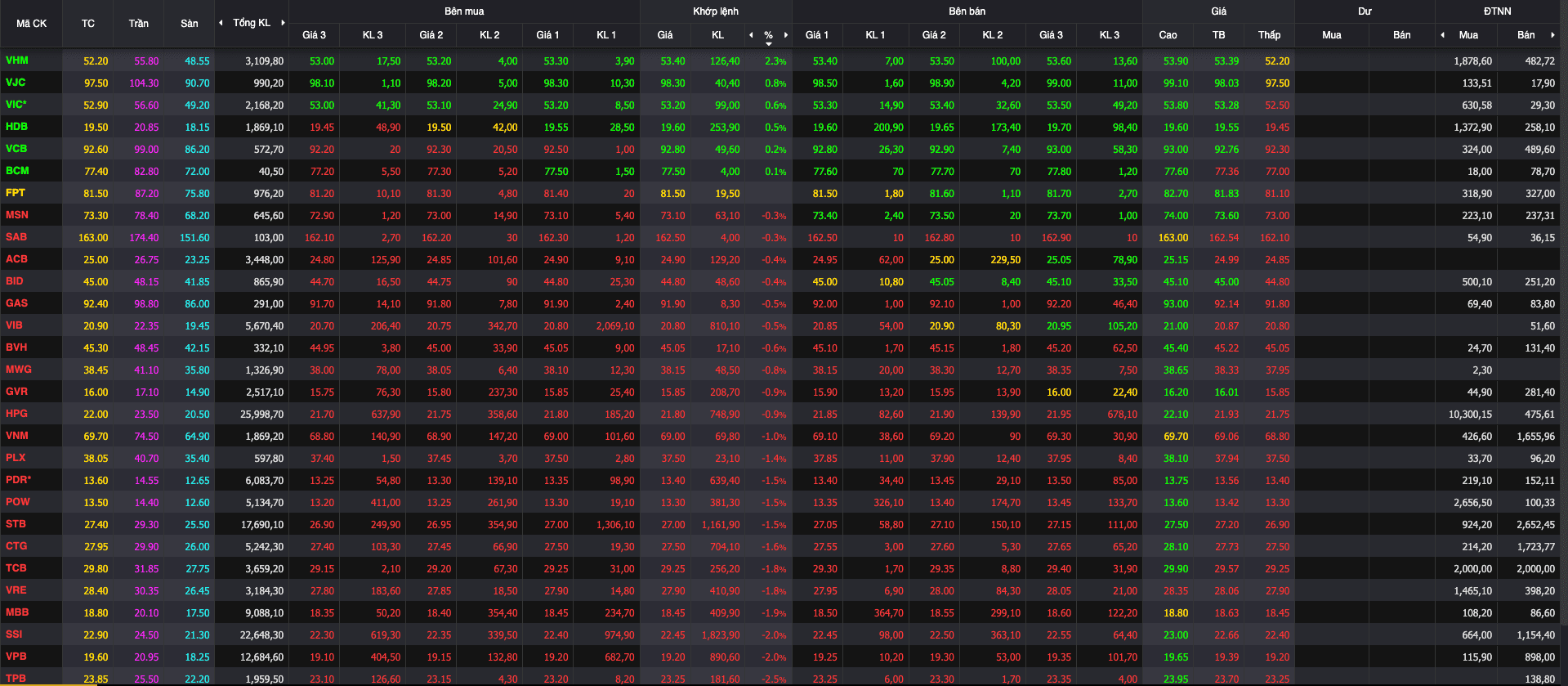Sort by the TC column header
This screenshot has height=686, width=1568.
[88, 24]
